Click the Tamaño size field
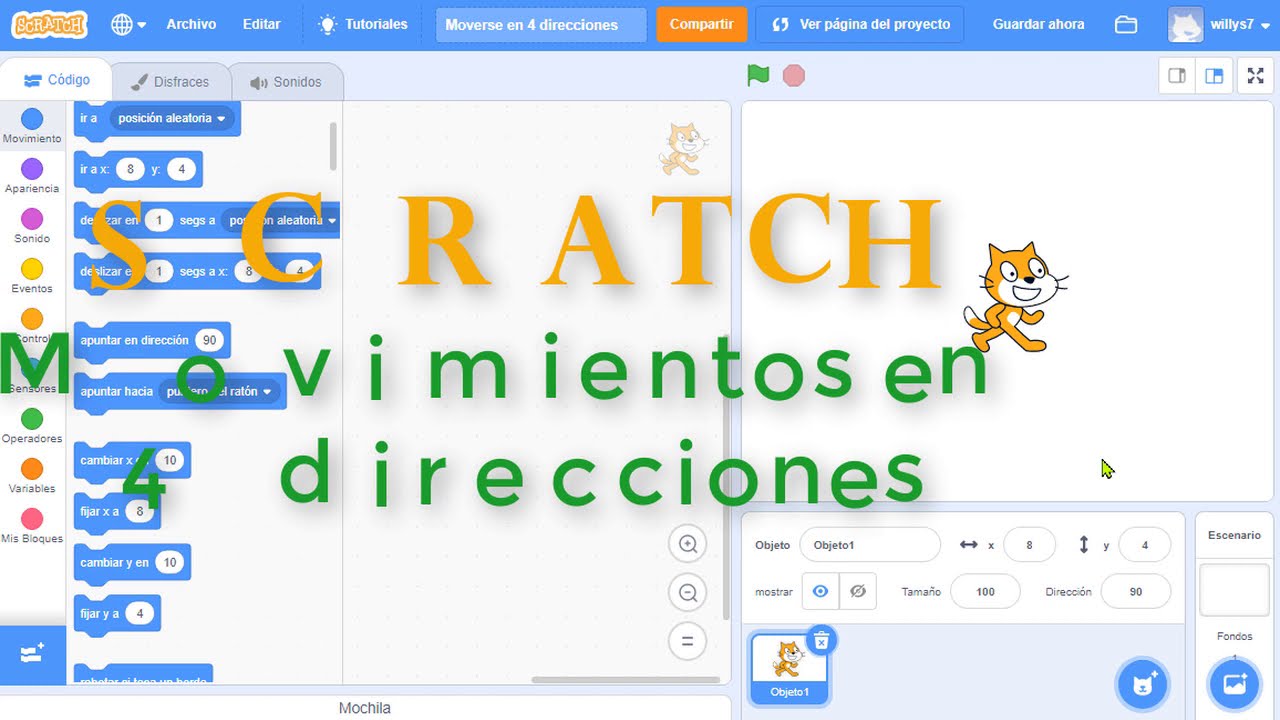This screenshot has width=1280, height=720. (985, 591)
